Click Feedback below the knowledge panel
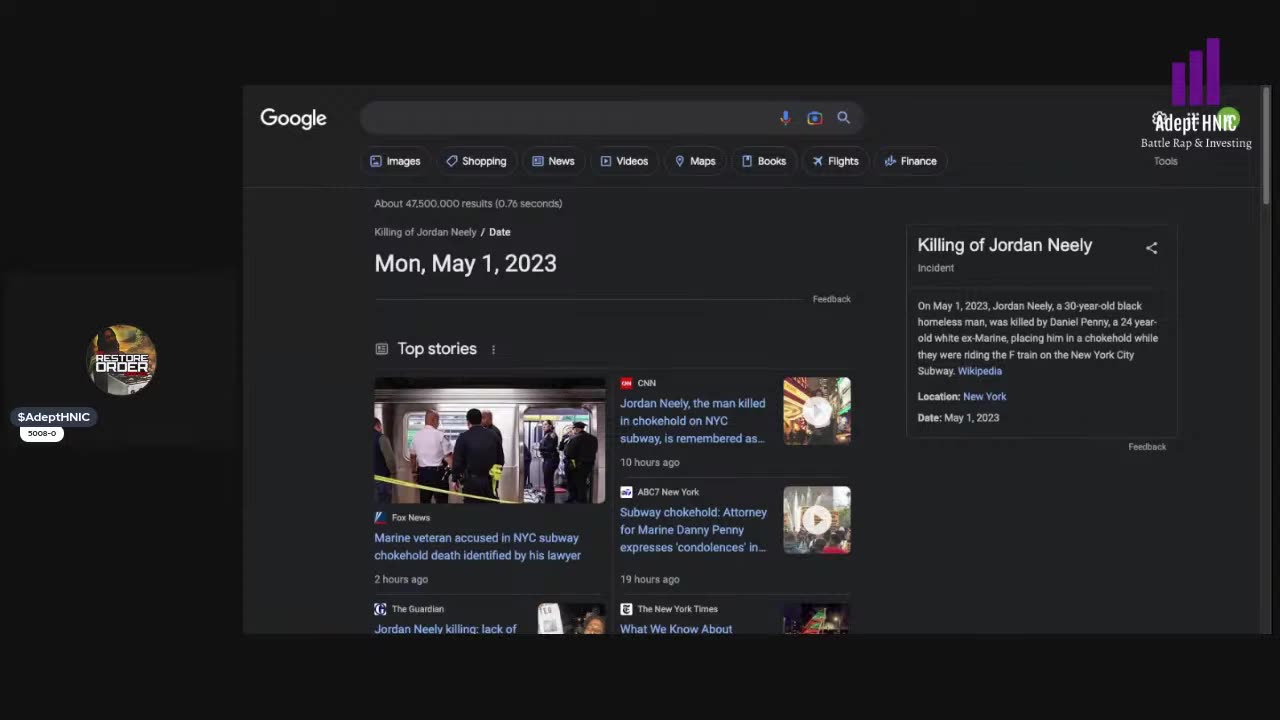The width and height of the screenshot is (1280, 720). click(x=1147, y=447)
